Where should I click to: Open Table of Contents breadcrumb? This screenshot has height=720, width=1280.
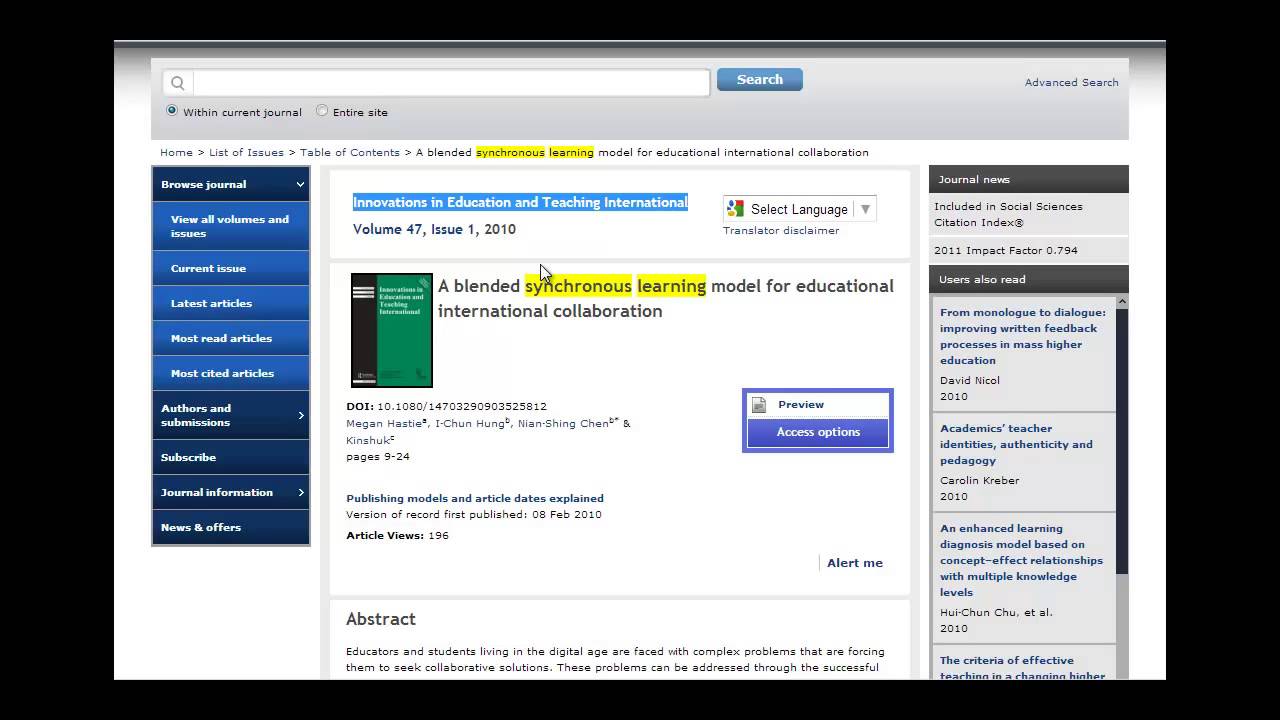(350, 153)
